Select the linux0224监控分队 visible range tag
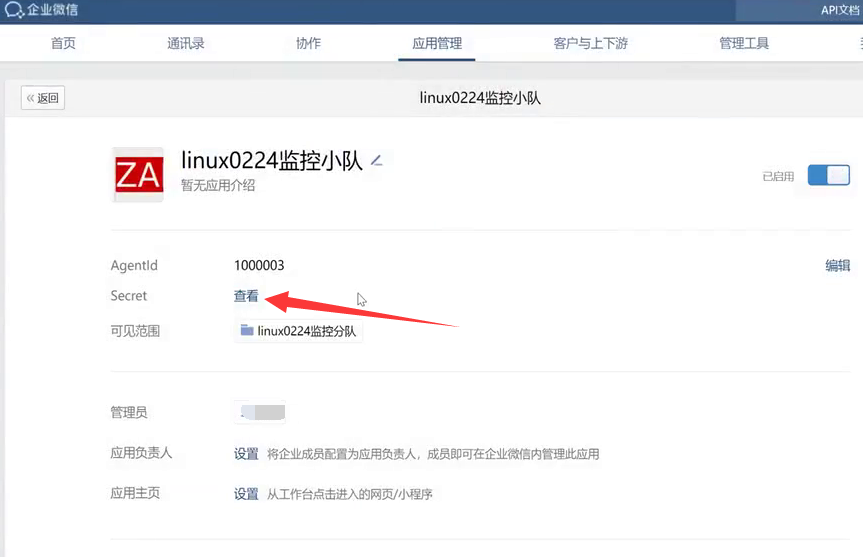 click(298, 331)
